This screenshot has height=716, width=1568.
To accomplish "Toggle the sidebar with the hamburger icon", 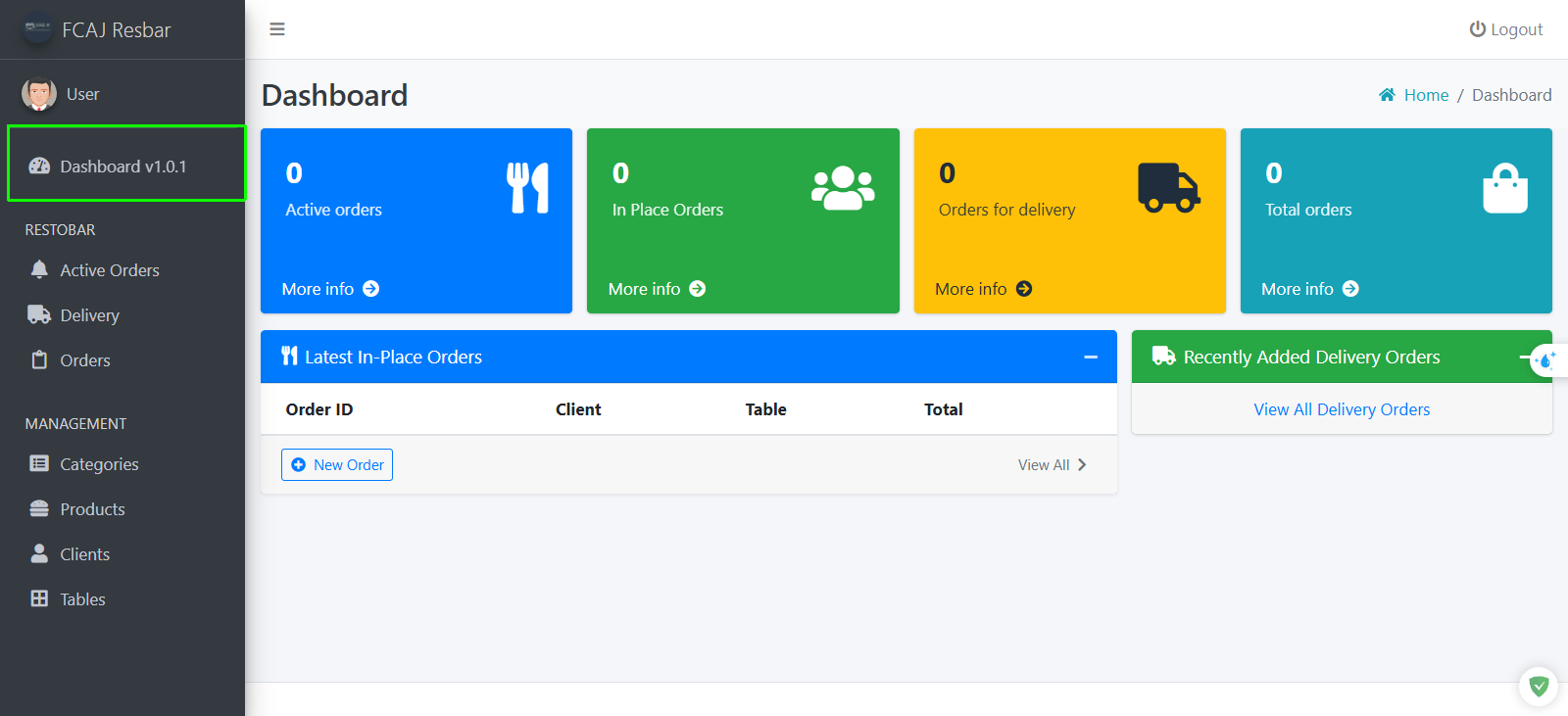I will coord(277,29).
